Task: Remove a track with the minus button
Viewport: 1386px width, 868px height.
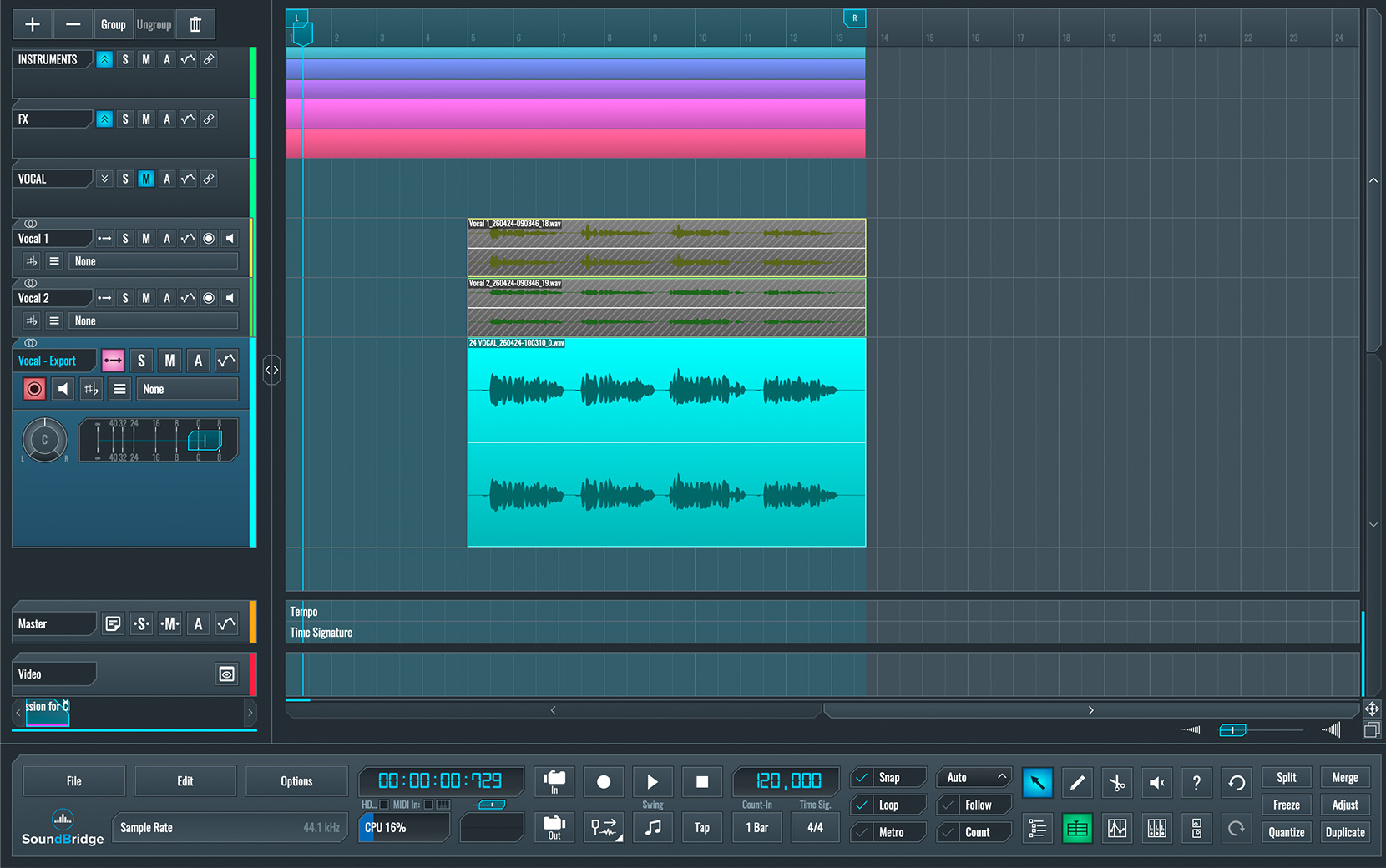Action: (x=73, y=25)
